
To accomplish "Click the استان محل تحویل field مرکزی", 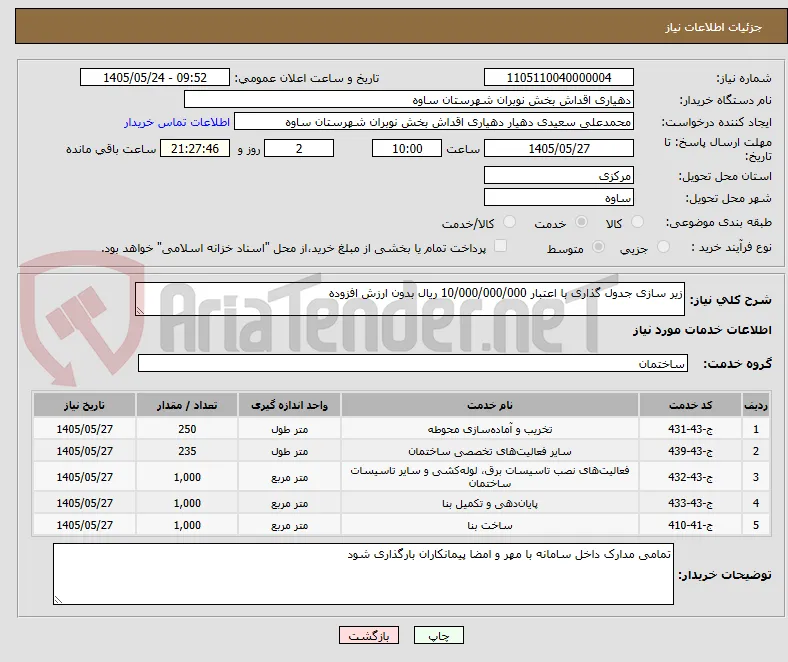I will point(558,175).
